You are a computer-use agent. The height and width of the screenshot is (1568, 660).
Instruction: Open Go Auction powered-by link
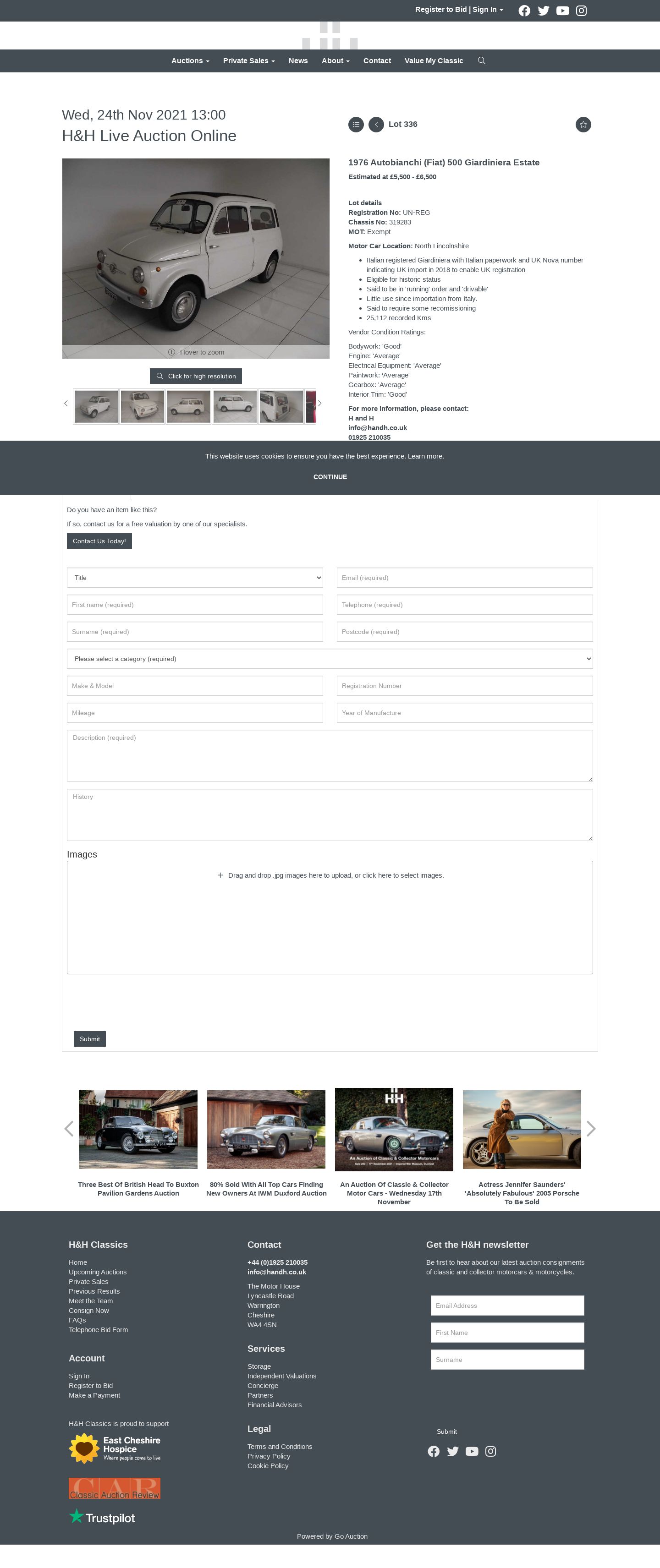pos(351,1536)
